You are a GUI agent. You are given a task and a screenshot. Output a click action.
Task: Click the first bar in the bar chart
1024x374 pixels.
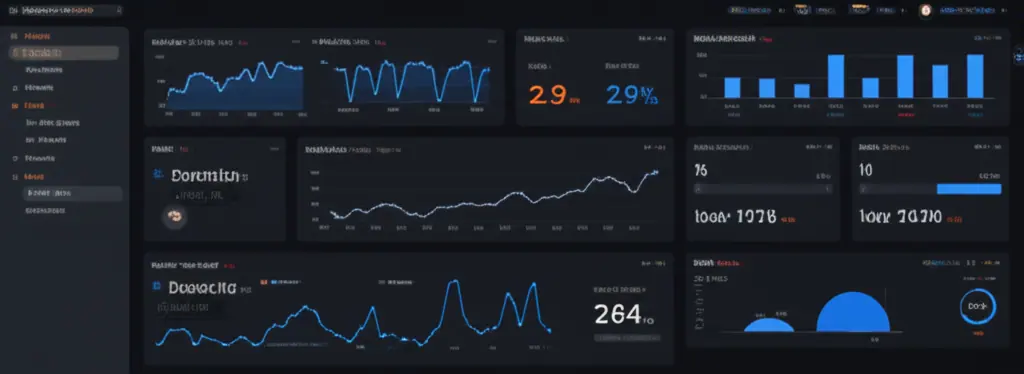(x=732, y=87)
